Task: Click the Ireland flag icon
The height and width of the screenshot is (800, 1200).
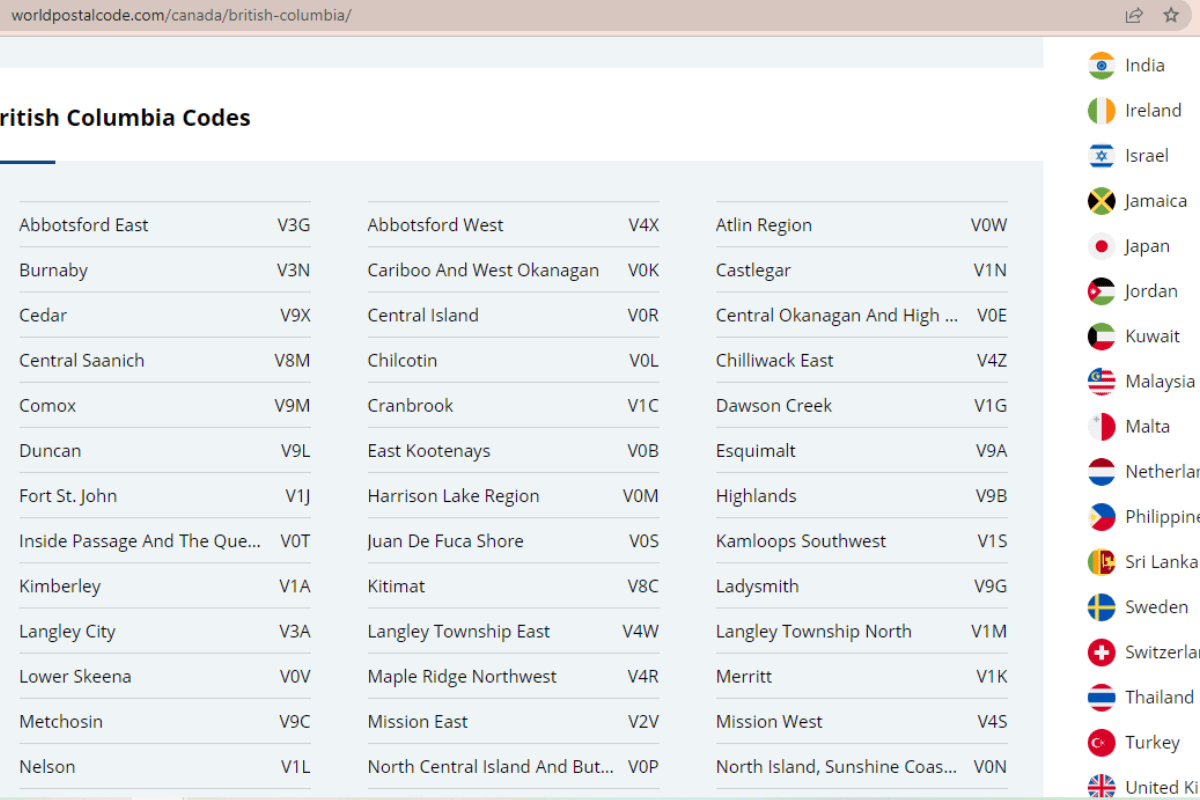Action: [x=1101, y=110]
